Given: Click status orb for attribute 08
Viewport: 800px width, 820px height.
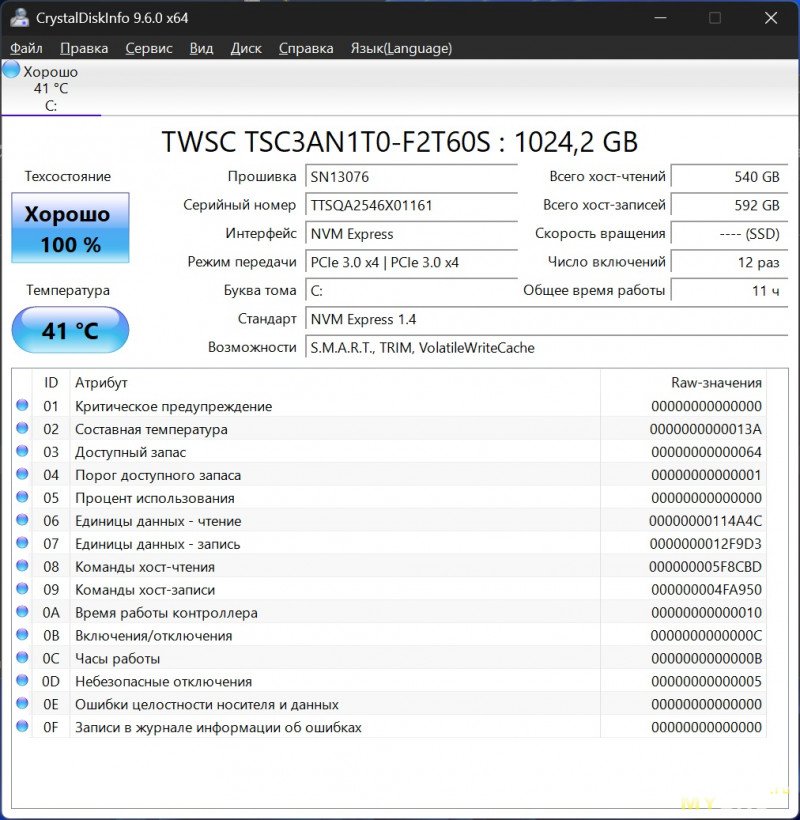Looking at the screenshot, I should click(x=22, y=566).
